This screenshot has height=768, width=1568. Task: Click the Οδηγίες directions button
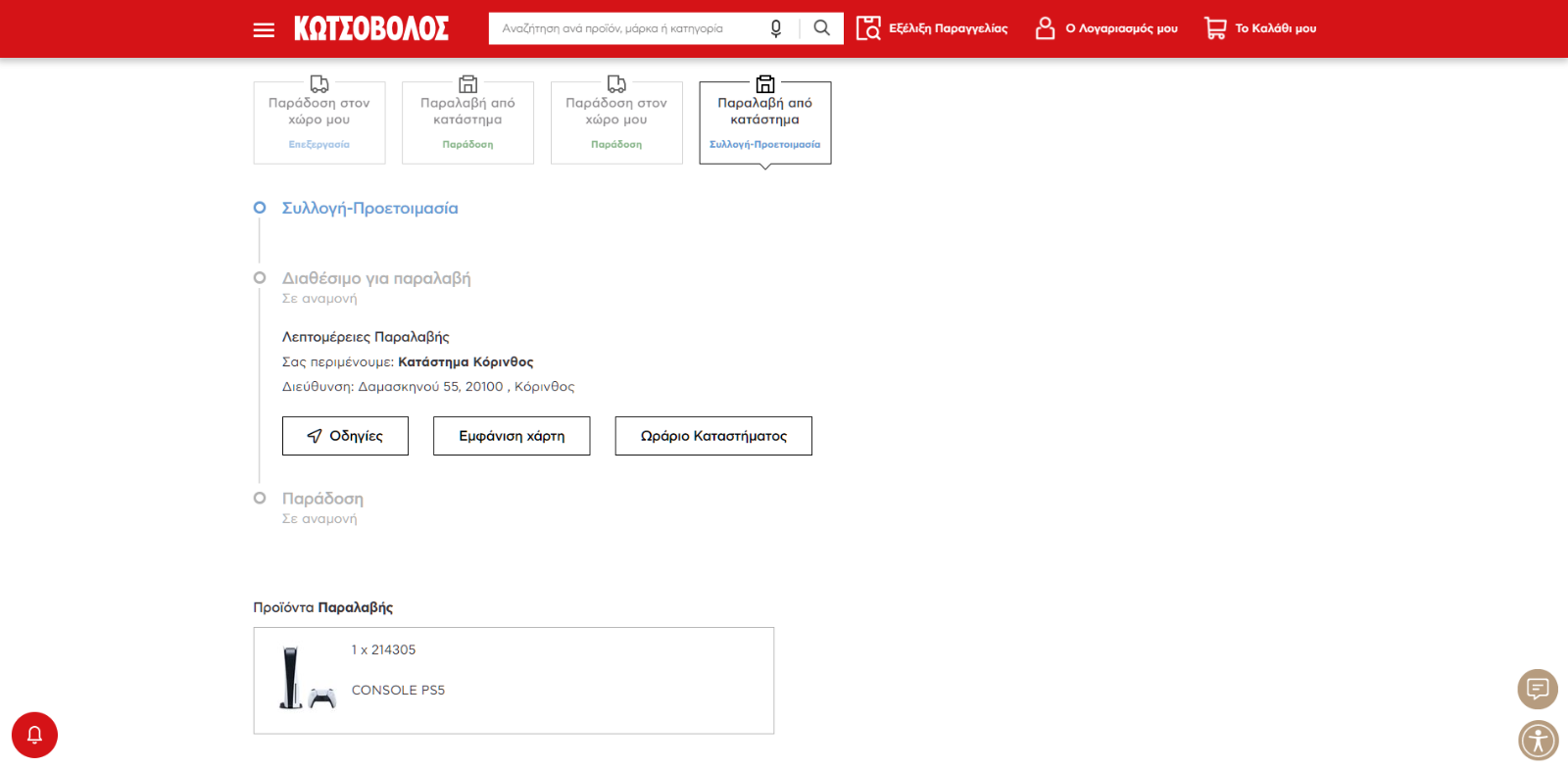point(345,436)
